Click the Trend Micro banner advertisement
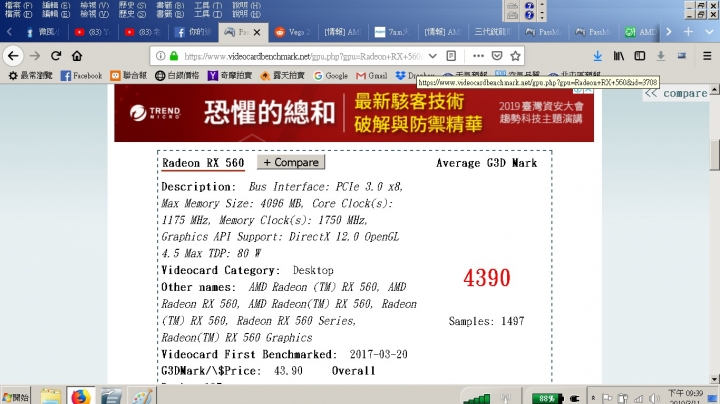Viewport: 720px width, 404px height. 354,113
